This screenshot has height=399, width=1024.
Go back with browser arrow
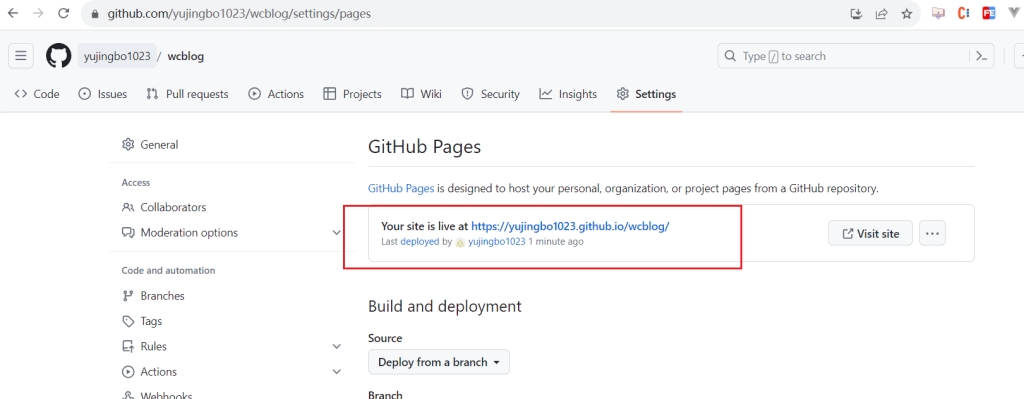(13, 13)
